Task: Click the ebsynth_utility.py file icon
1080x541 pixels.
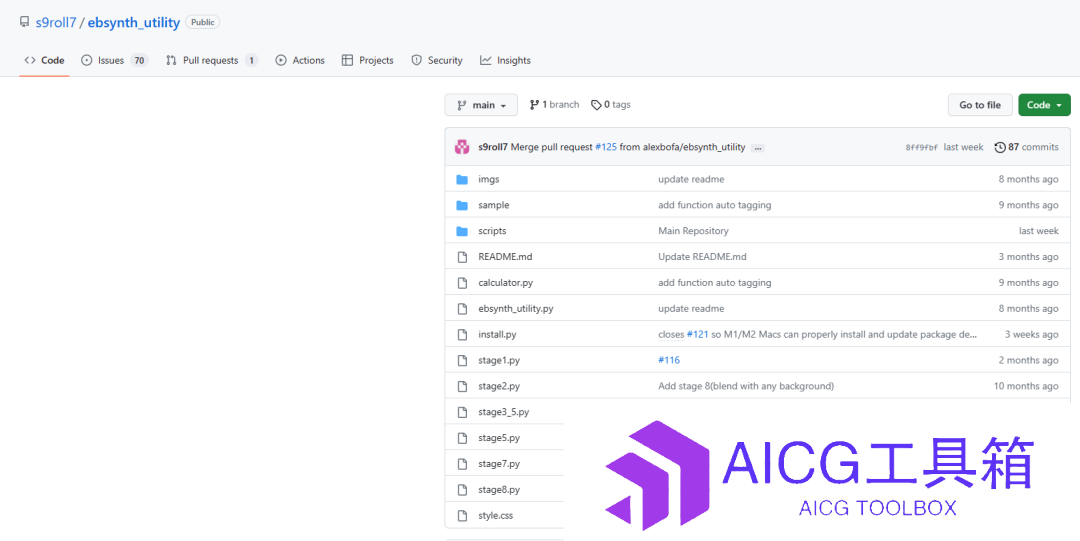Action: click(x=462, y=309)
